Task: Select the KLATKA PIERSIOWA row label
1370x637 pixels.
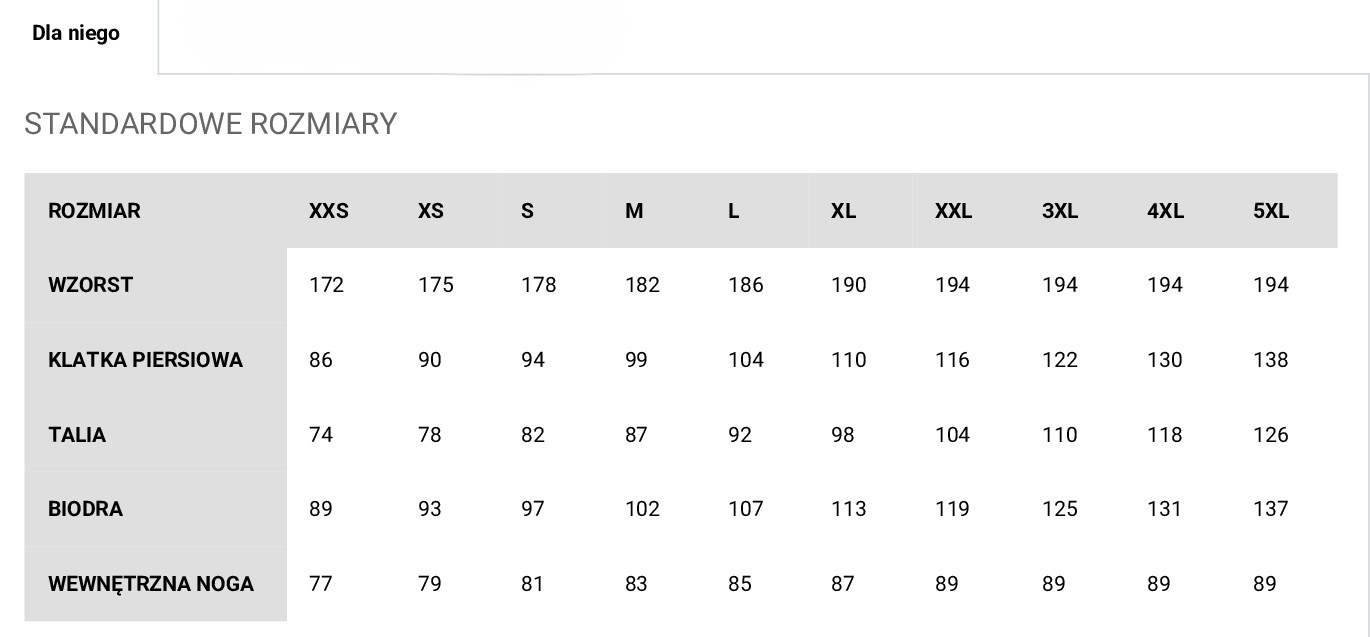Action: coord(145,360)
